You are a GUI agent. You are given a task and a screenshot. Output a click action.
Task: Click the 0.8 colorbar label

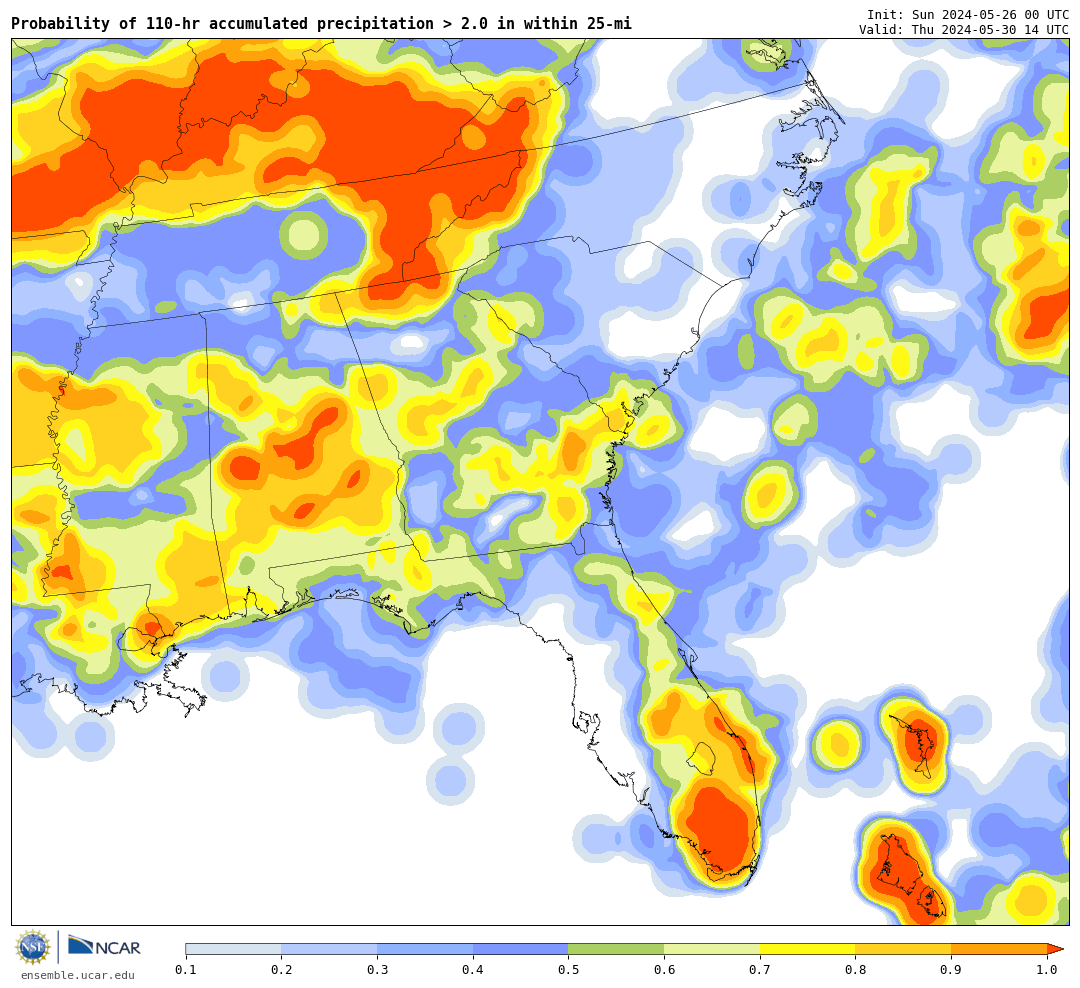pyautogui.click(x=856, y=970)
